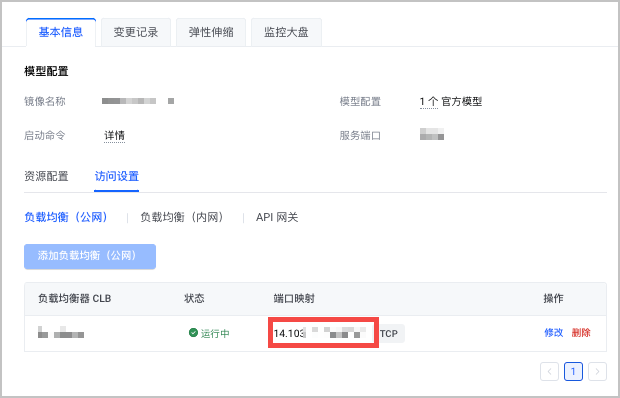This screenshot has width=620, height=398.
Task: Select the 资源配置 sub-tab
Action: [x=46, y=176]
